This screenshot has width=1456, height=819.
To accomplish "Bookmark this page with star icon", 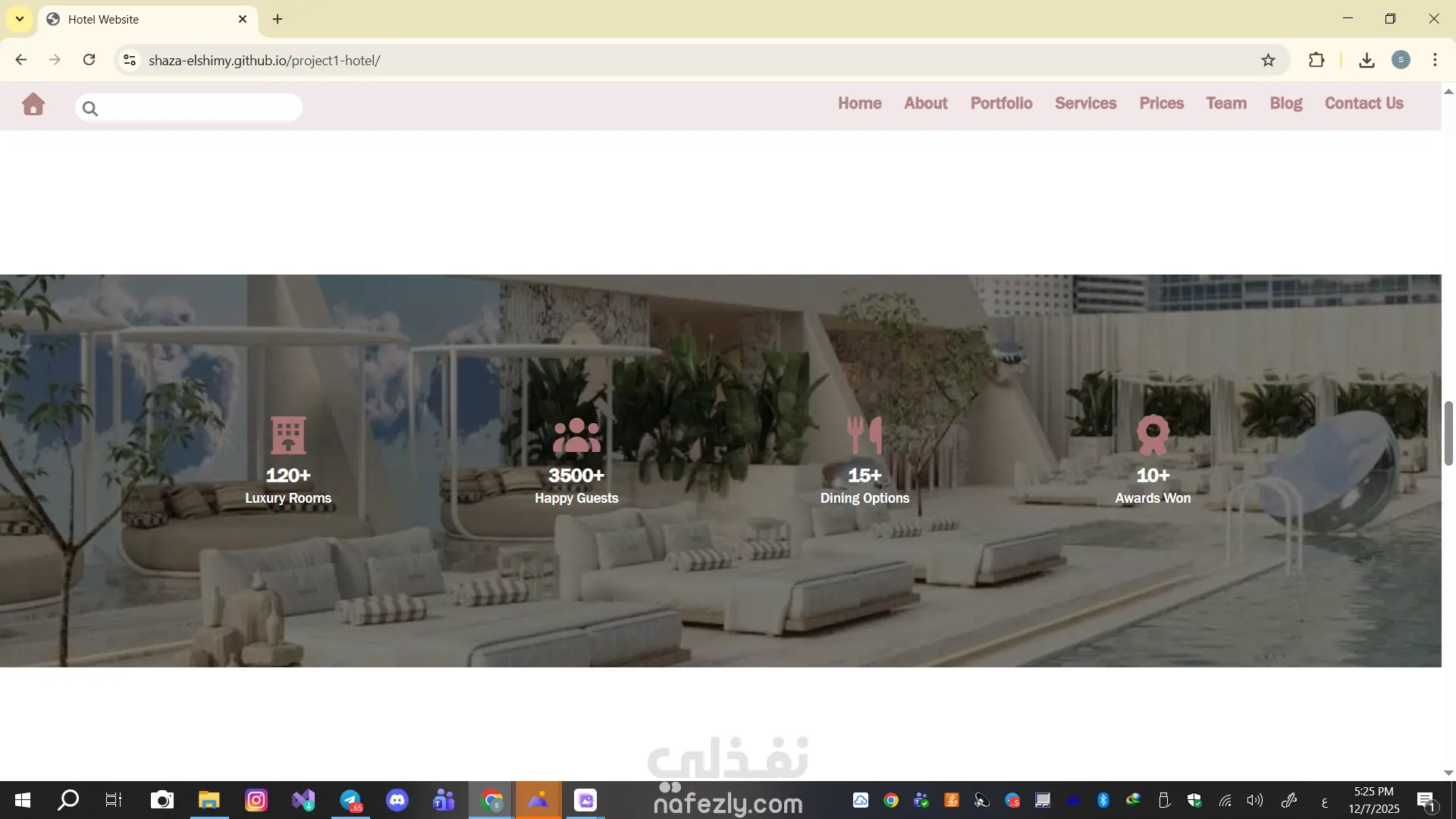I will [x=1268, y=61].
